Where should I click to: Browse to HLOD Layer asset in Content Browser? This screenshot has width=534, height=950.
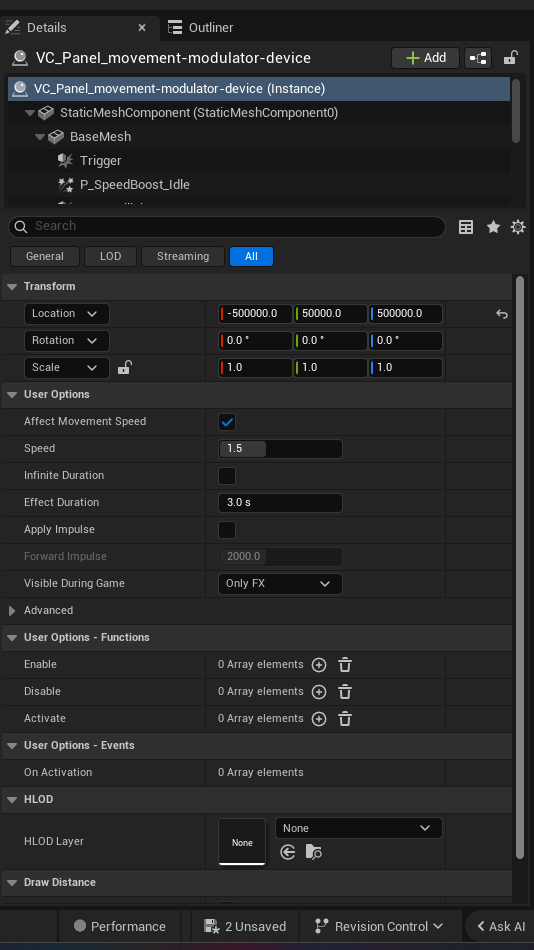(x=313, y=852)
